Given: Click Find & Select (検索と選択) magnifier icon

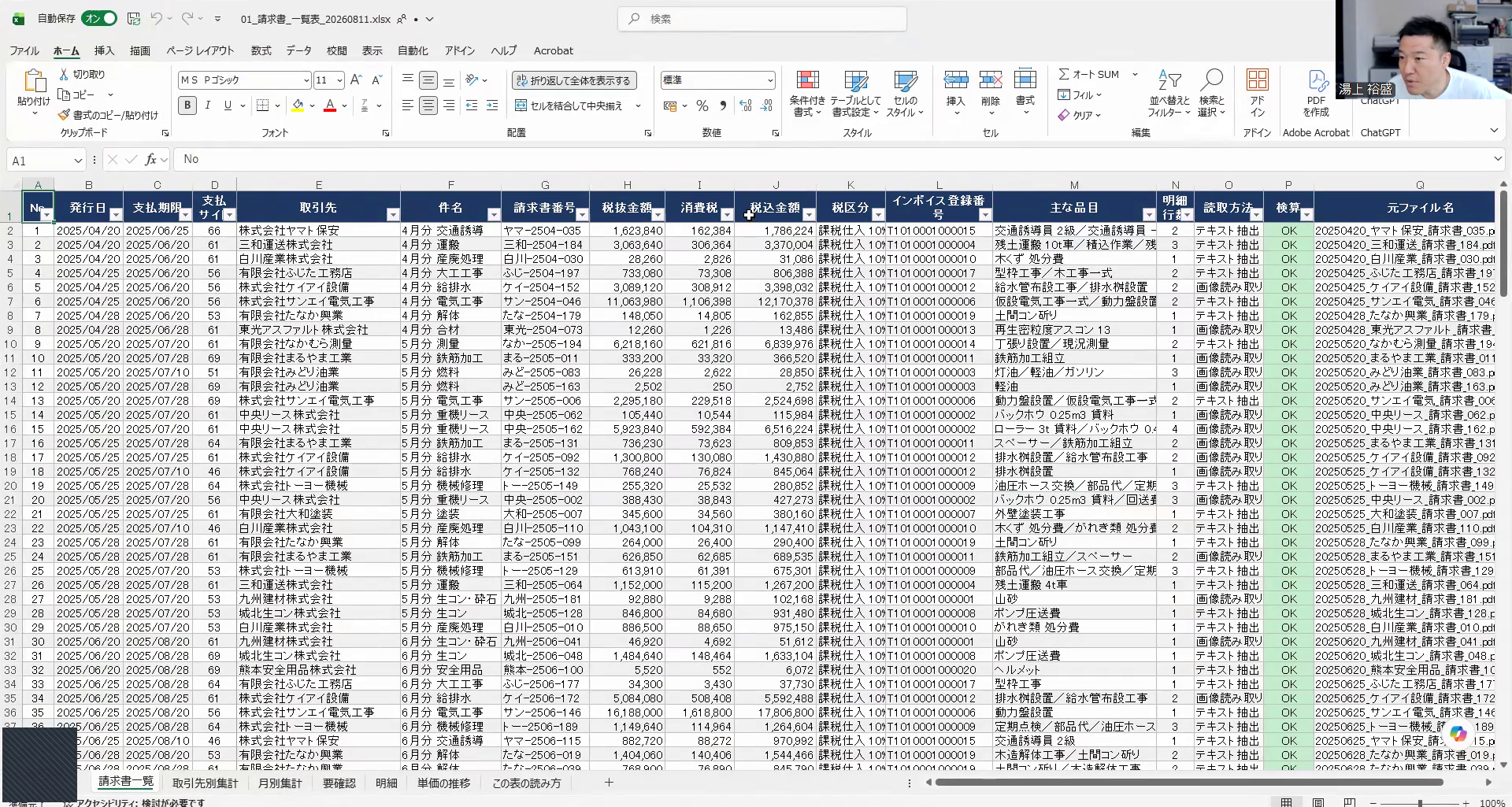Looking at the screenshot, I should (x=1211, y=80).
